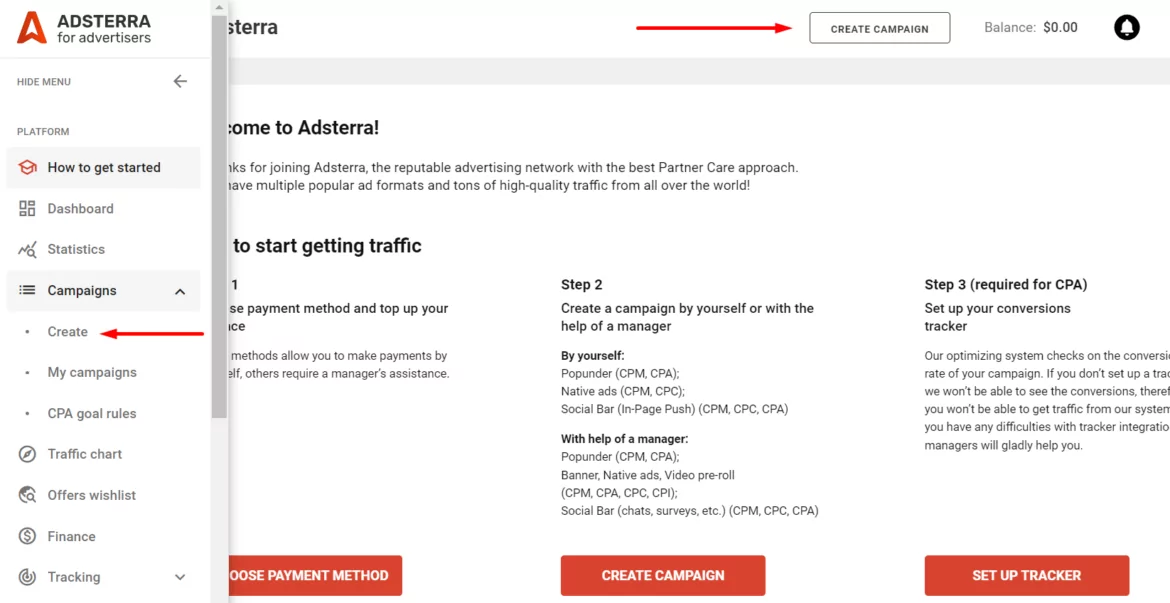This screenshot has height=603, width=1170.
Task: Click the Traffic chart icon
Action: (25, 454)
